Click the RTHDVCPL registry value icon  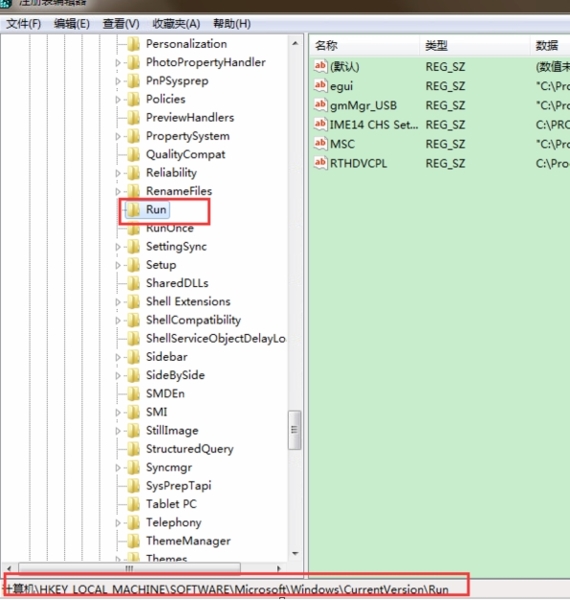pyautogui.click(x=320, y=163)
